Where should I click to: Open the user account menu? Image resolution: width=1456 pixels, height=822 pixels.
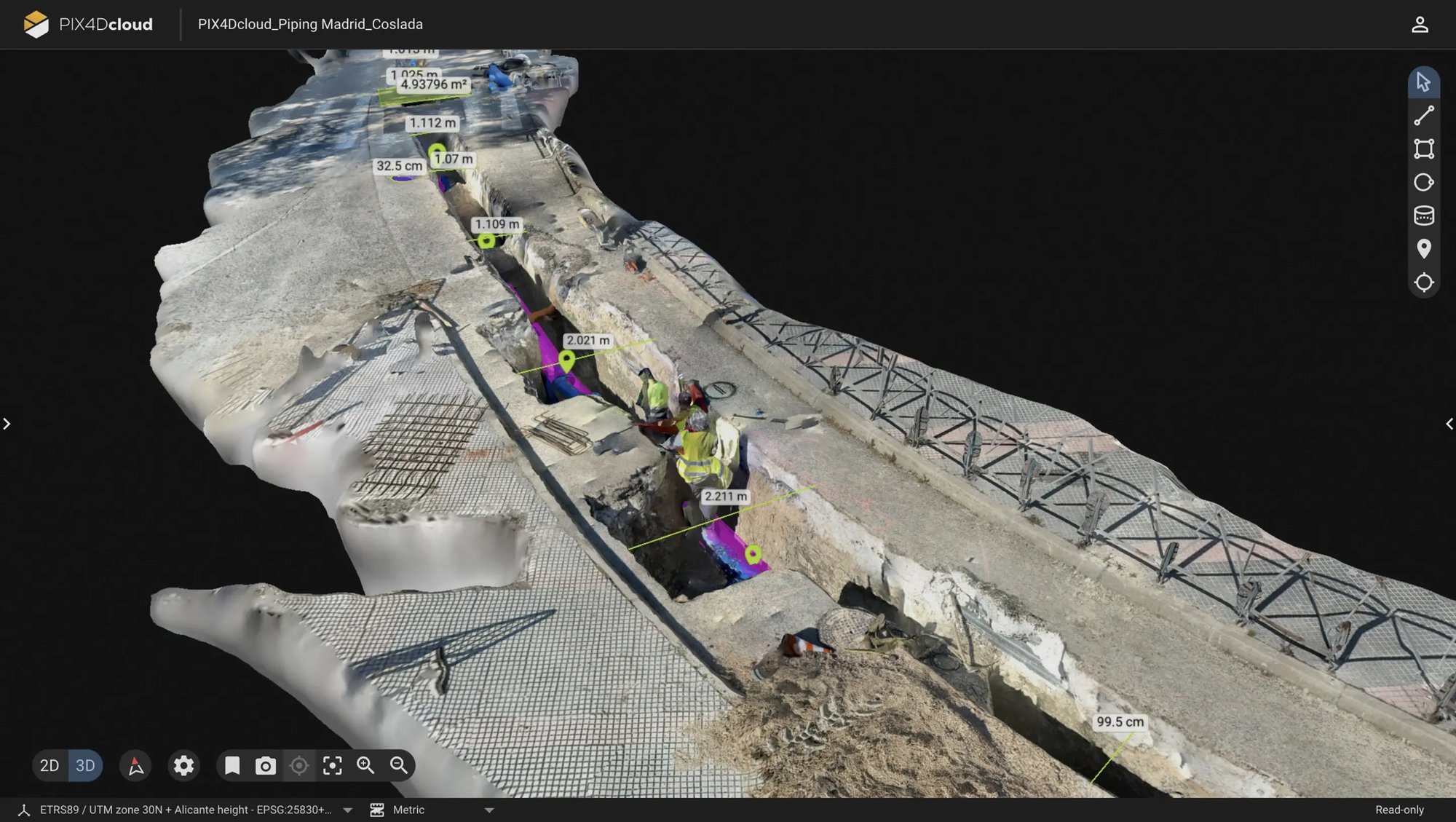pyautogui.click(x=1419, y=24)
